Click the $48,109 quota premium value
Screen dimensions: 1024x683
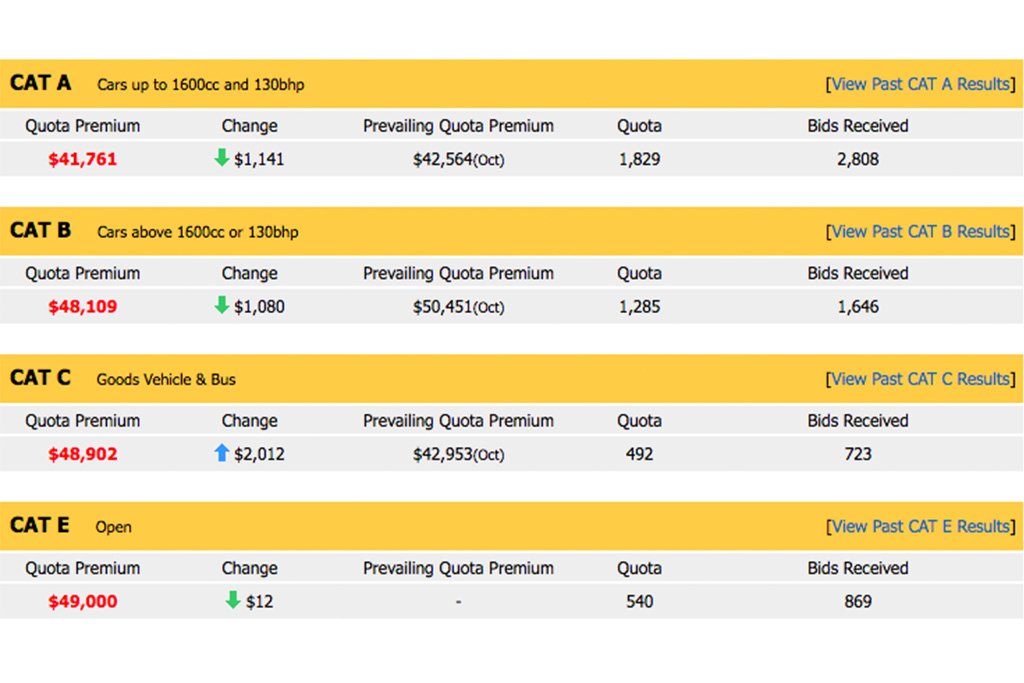coord(83,307)
